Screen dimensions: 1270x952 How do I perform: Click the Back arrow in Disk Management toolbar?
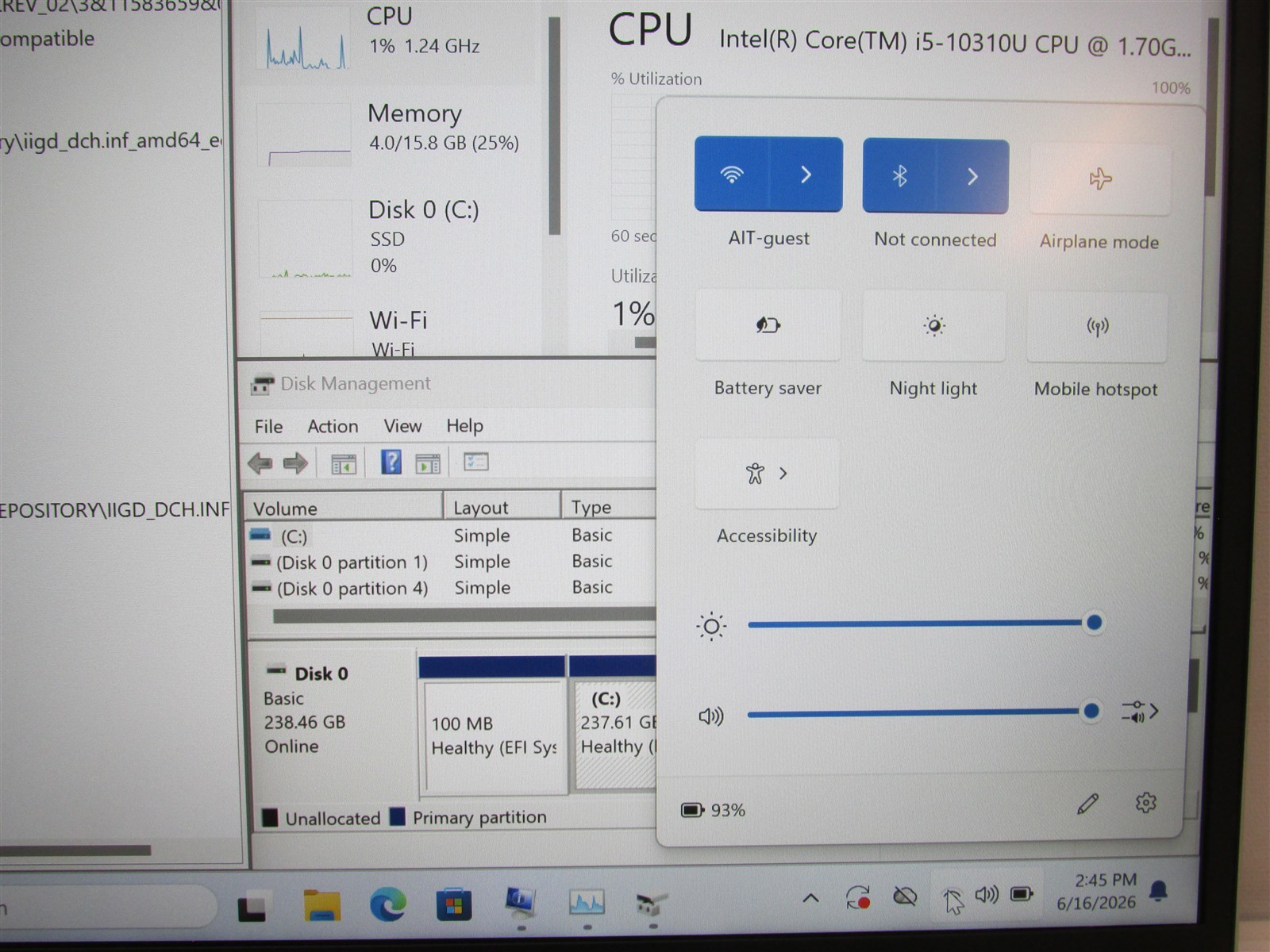[260, 463]
